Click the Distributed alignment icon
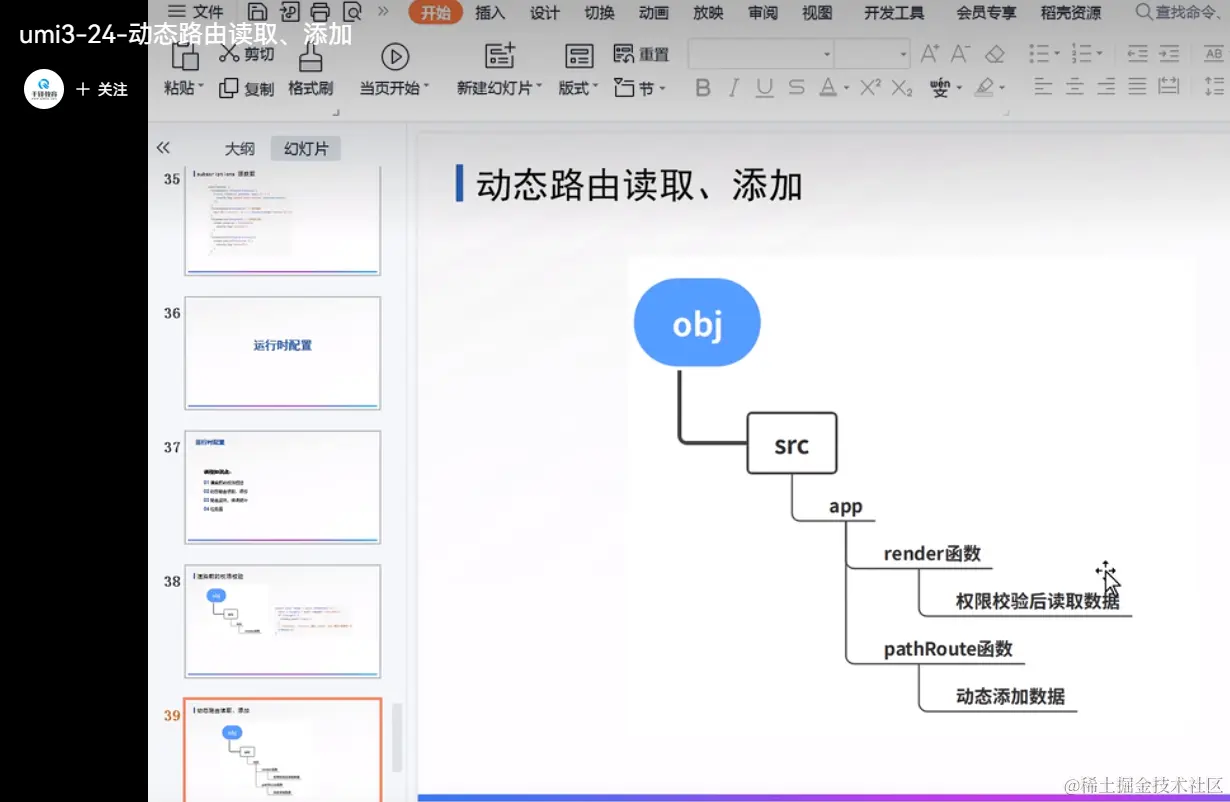 [1170, 87]
